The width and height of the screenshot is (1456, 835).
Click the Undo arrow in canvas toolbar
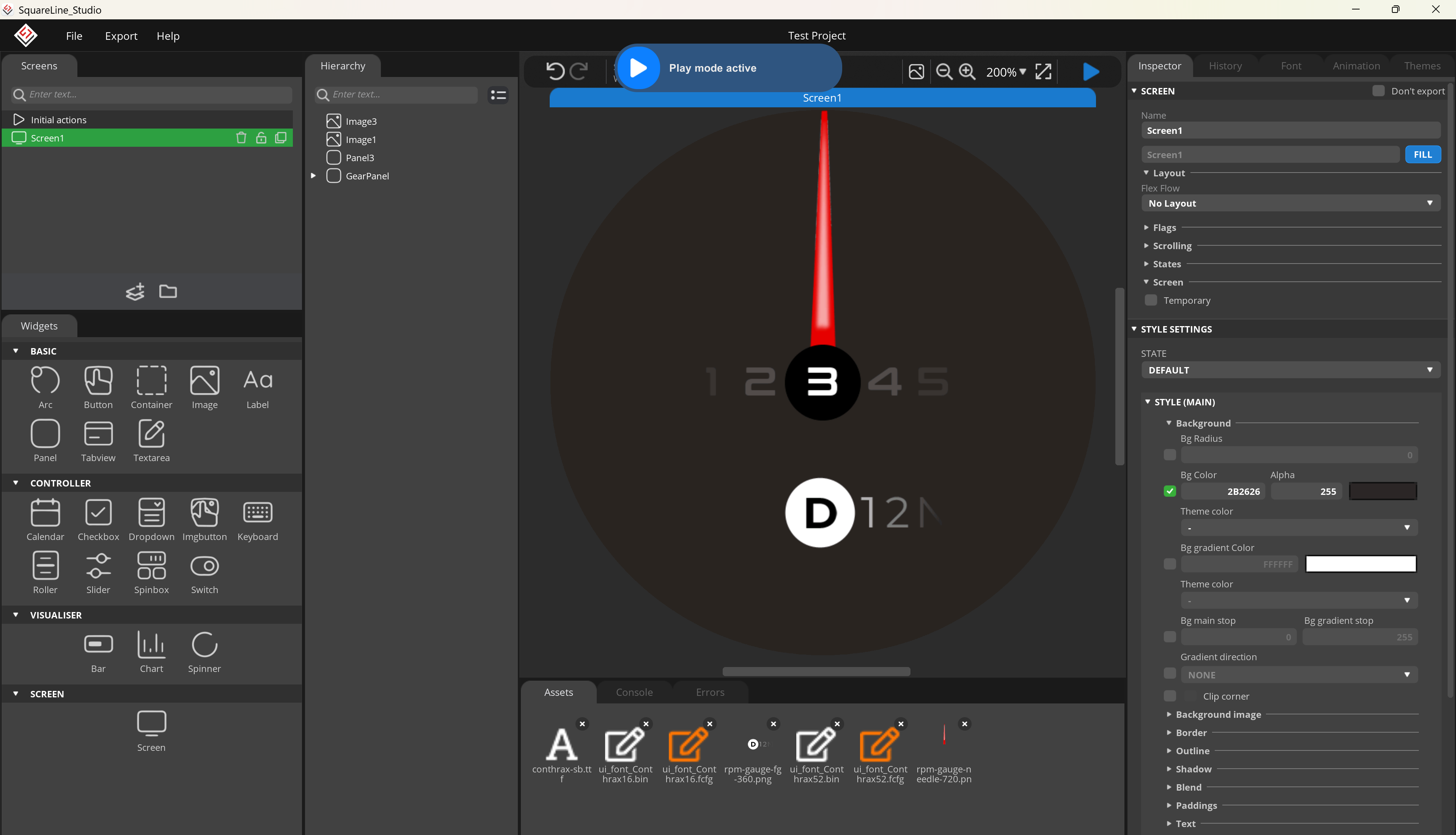[x=555, y=71]
